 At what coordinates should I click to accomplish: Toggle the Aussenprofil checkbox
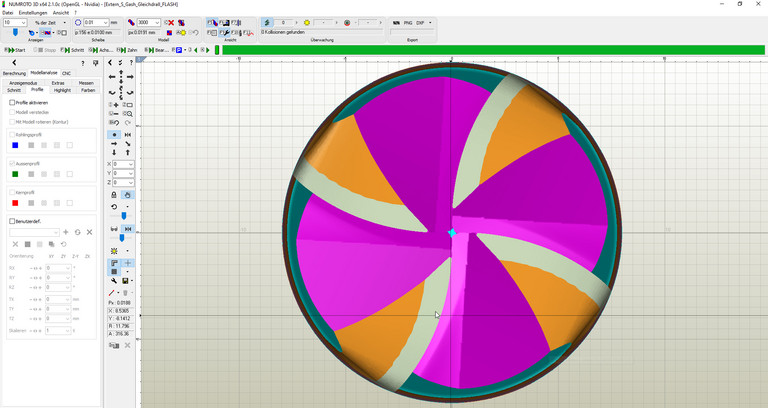(12, 163)
